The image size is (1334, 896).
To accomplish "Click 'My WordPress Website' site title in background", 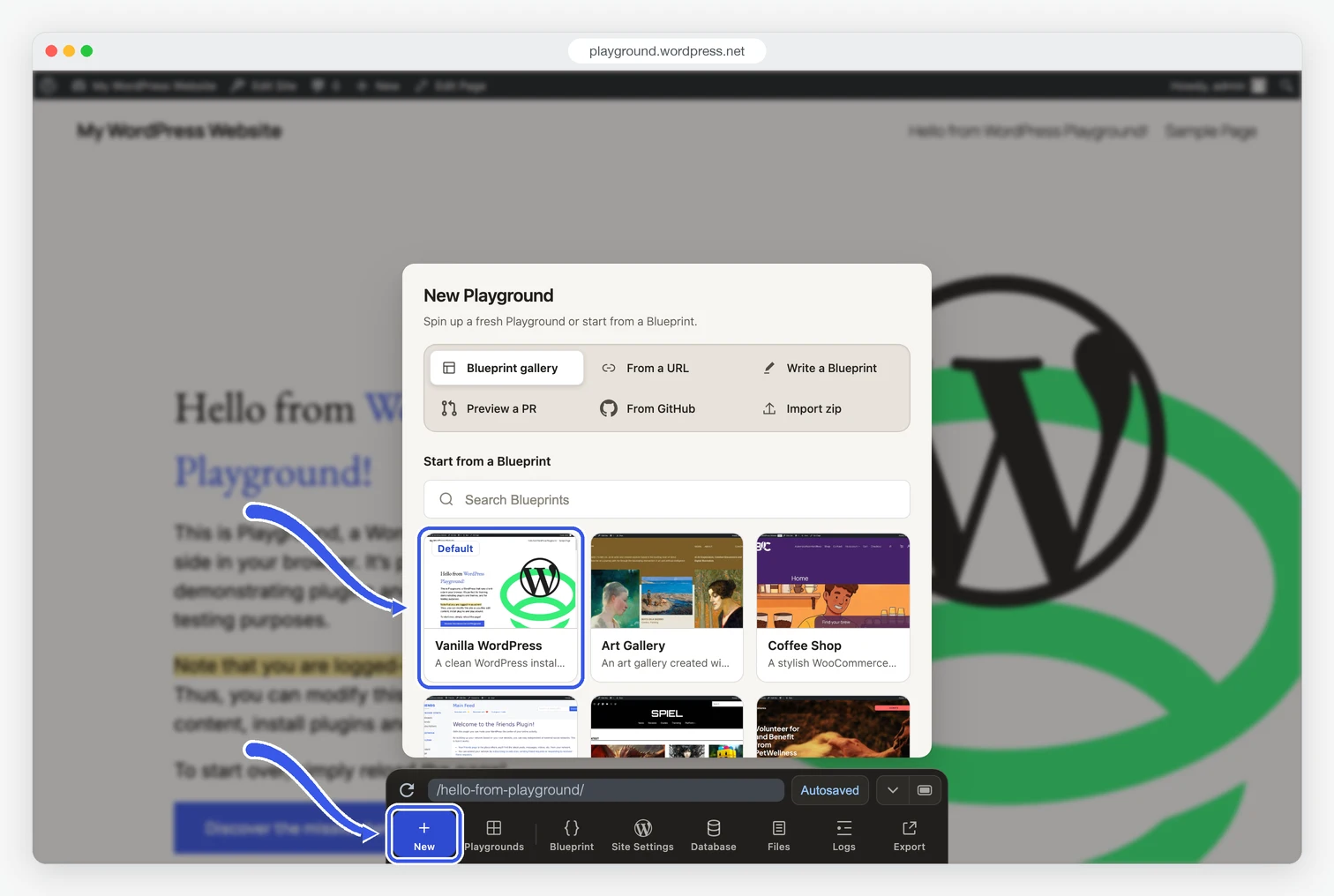I will (179, 131).
